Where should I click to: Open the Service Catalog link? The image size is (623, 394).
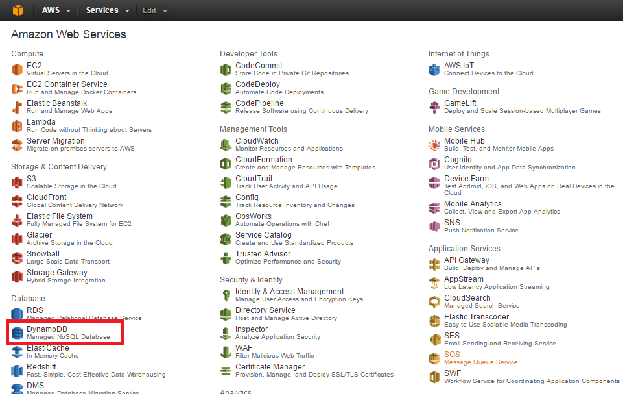(263, 235)
